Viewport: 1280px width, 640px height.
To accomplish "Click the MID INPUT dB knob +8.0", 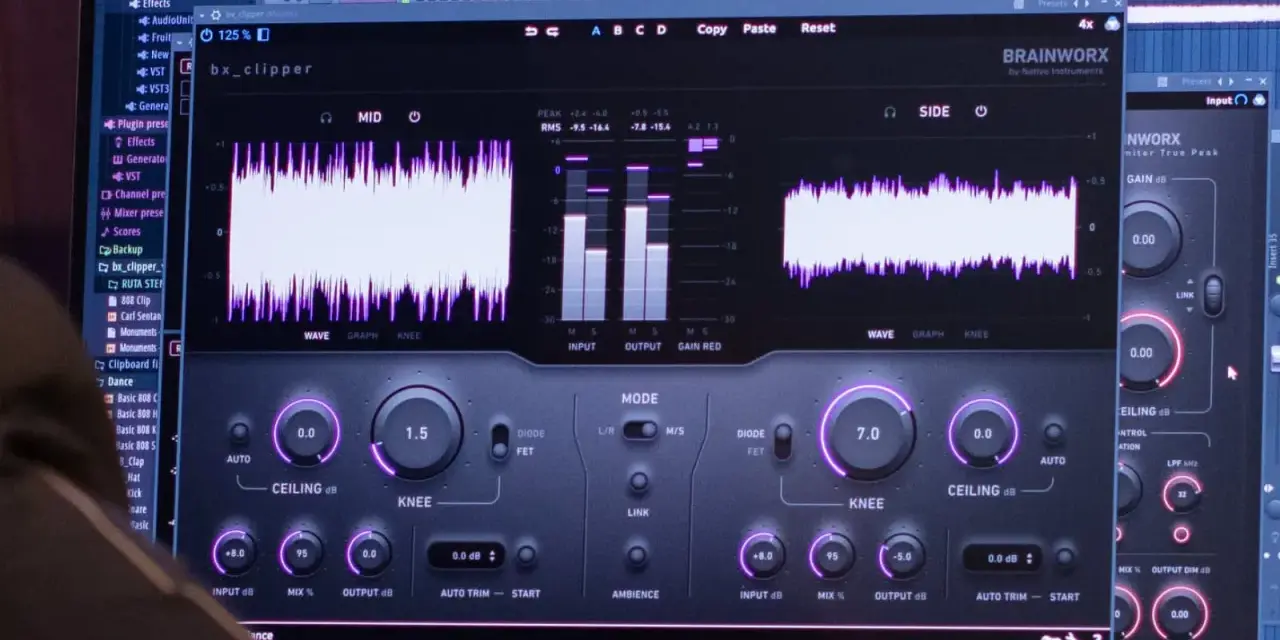I will pos(234,553).
